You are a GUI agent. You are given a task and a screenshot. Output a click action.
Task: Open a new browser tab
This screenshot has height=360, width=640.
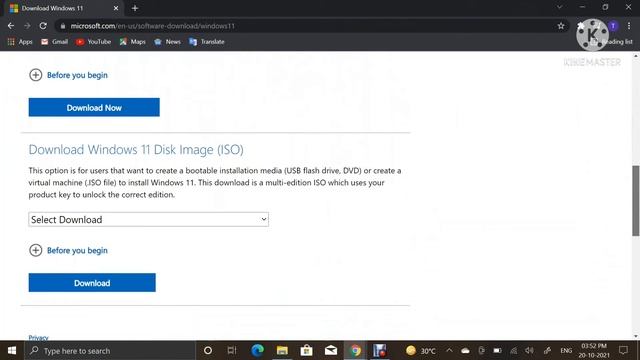click(135, 8)
